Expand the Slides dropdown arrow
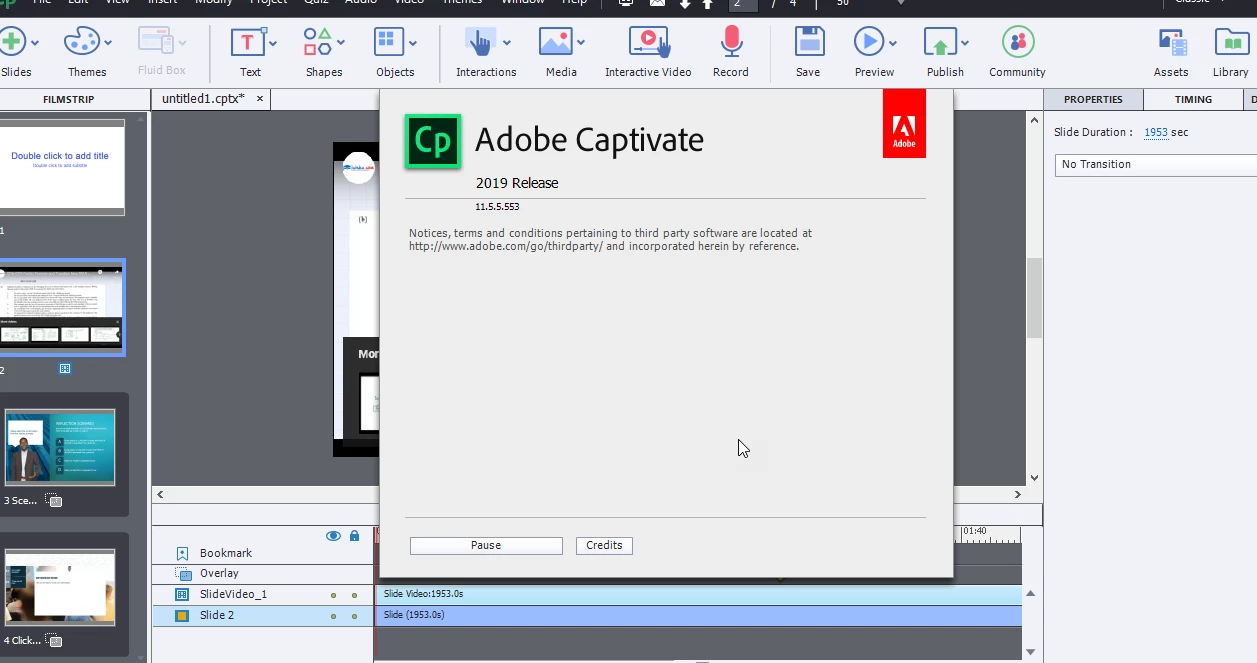The height and width of the screenshot is (663, 1257). [x=35, y=43]
